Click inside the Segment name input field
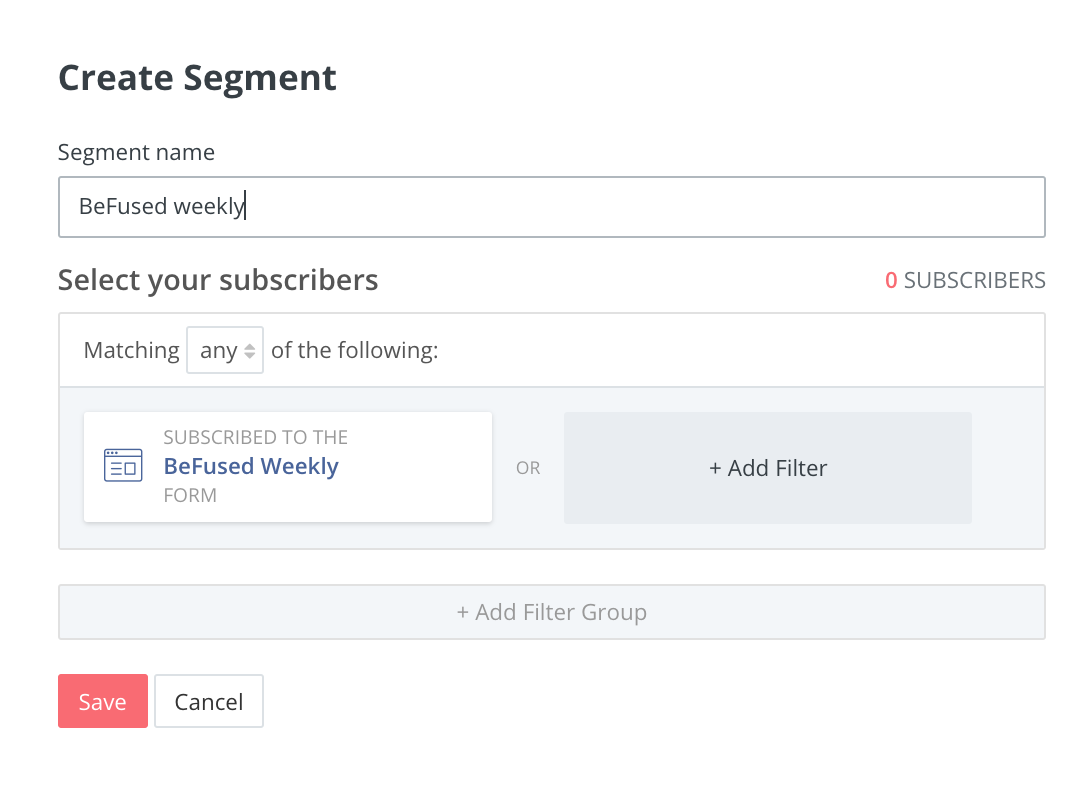 551,206
